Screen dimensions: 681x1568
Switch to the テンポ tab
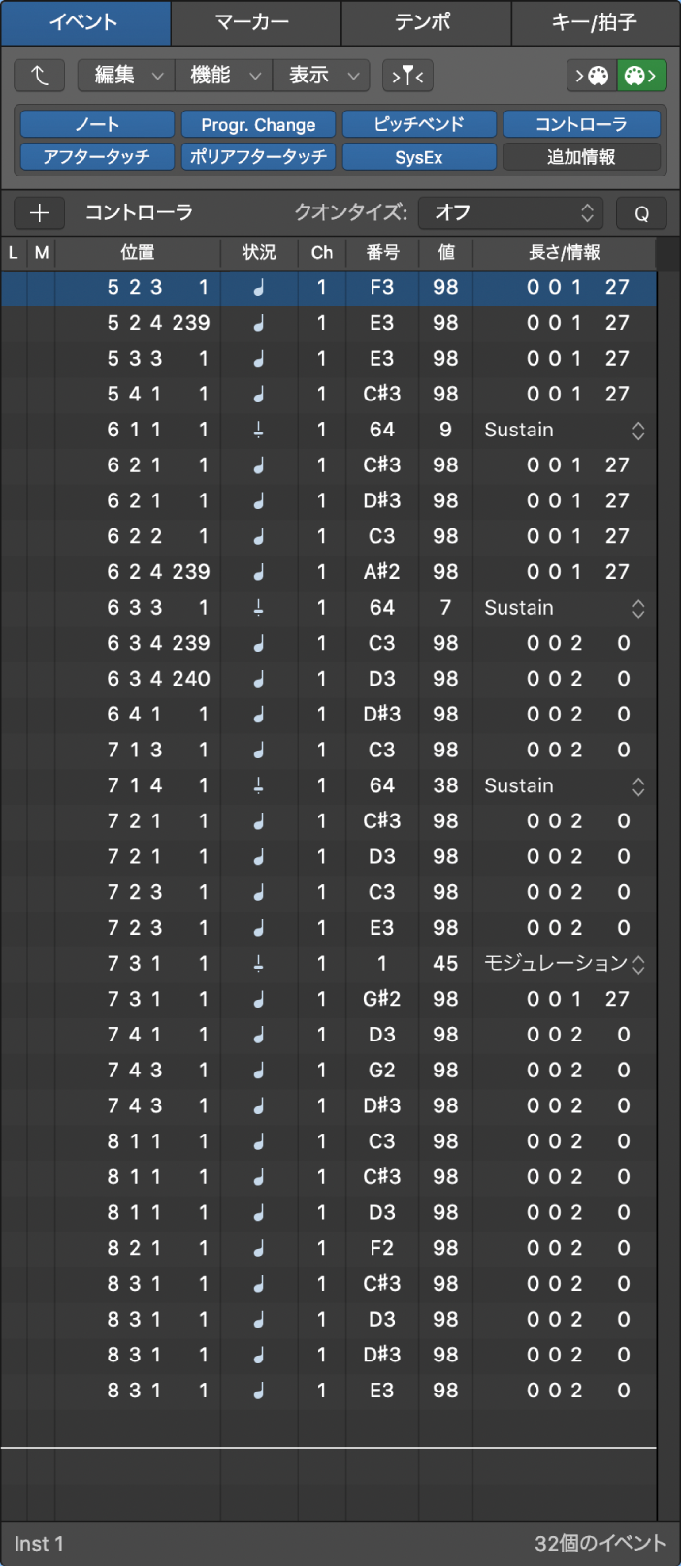pyautogui.click(x=425, y=22)
